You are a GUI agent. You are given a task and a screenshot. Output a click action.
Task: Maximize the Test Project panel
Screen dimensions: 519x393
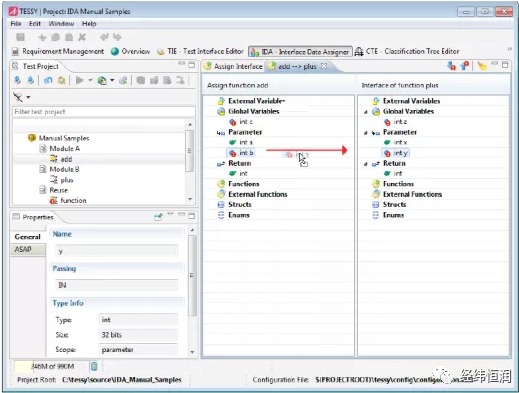coord(192,65)
